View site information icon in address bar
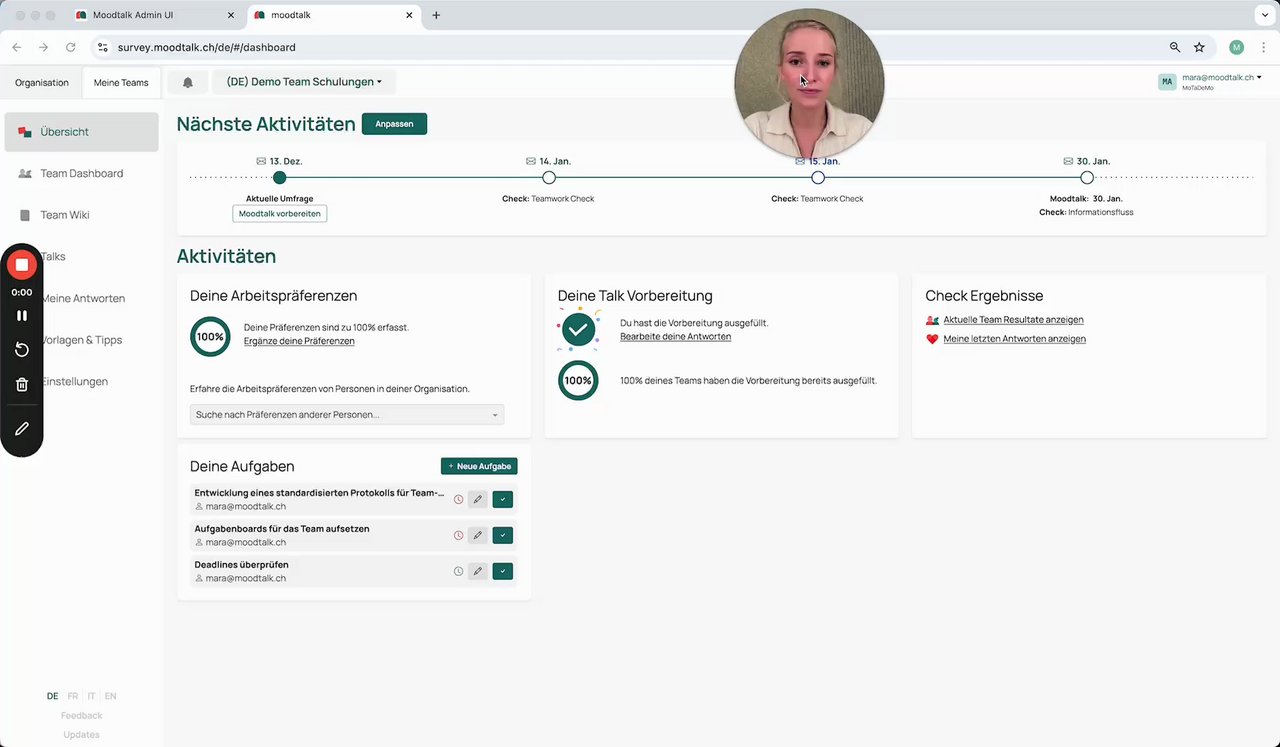This screenshot has width=1280, height=747. tap(102, 47)
